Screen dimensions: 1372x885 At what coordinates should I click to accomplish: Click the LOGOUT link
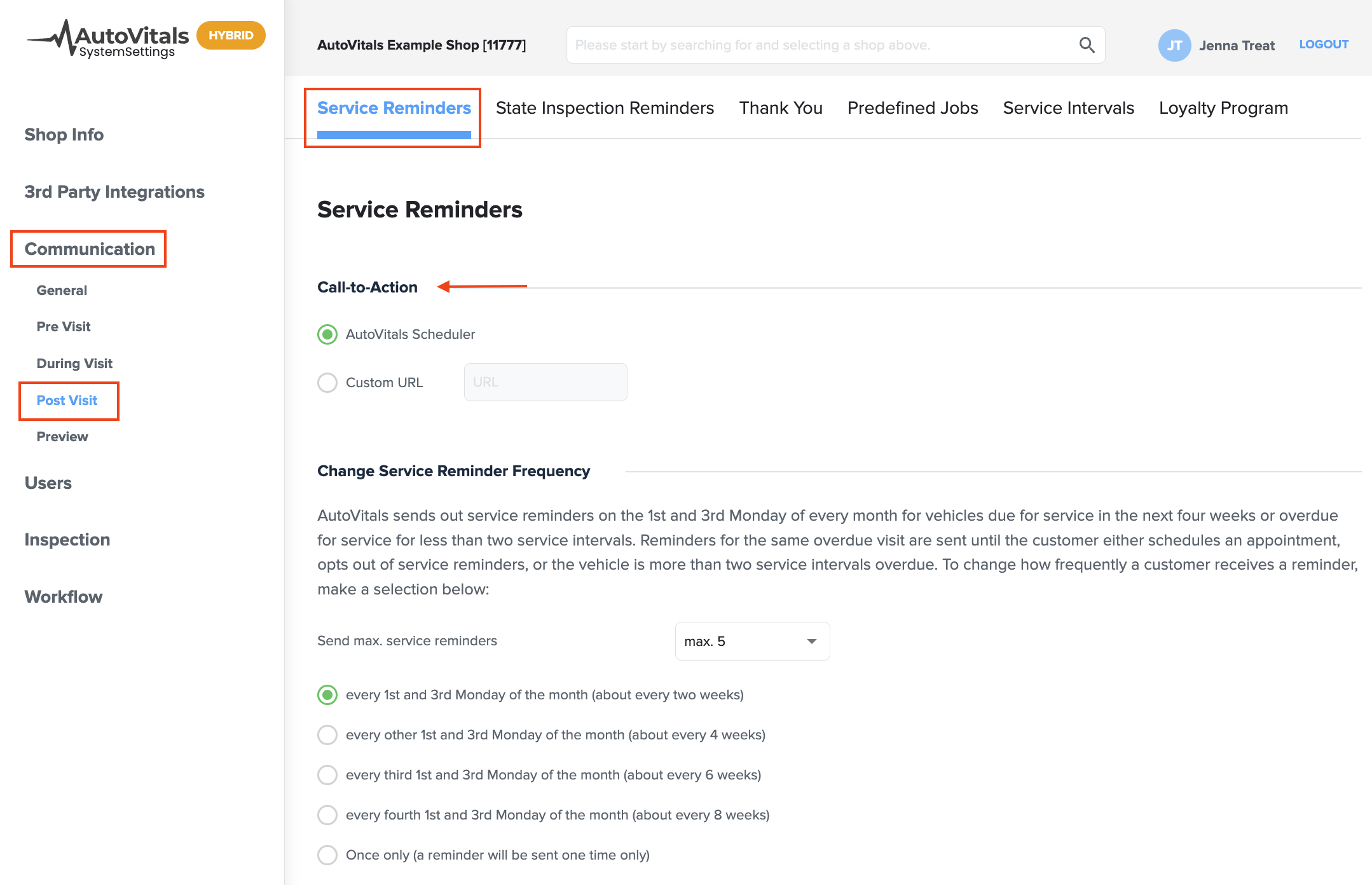point(1323,45)
